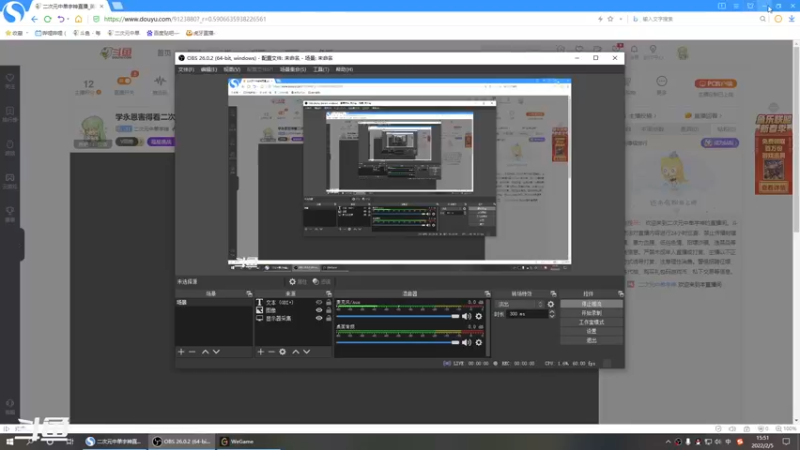
Task: Toggle visibility of display capture source
Action: [x=319, y=318]
